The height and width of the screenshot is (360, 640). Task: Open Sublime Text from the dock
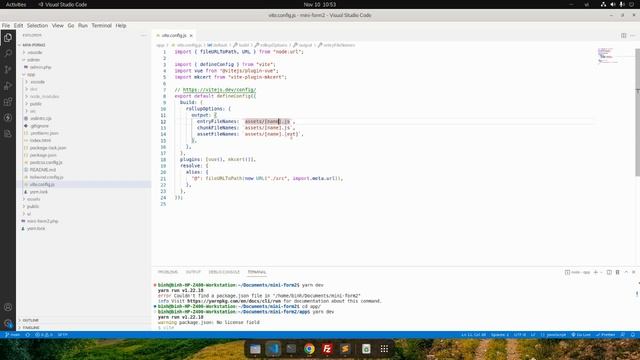coord(345,349)
